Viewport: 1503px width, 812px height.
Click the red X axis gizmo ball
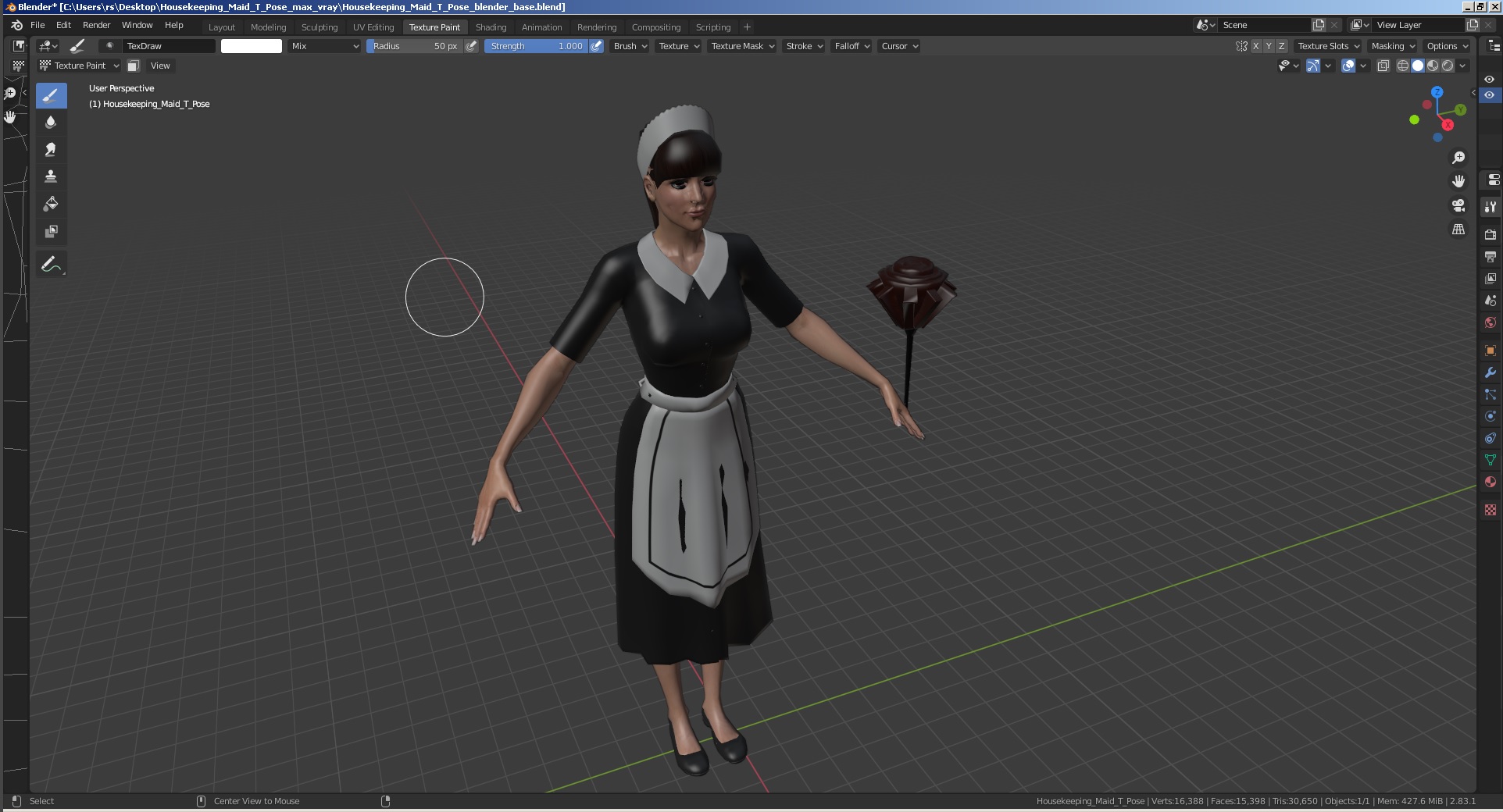click(x=1448, y=125)
